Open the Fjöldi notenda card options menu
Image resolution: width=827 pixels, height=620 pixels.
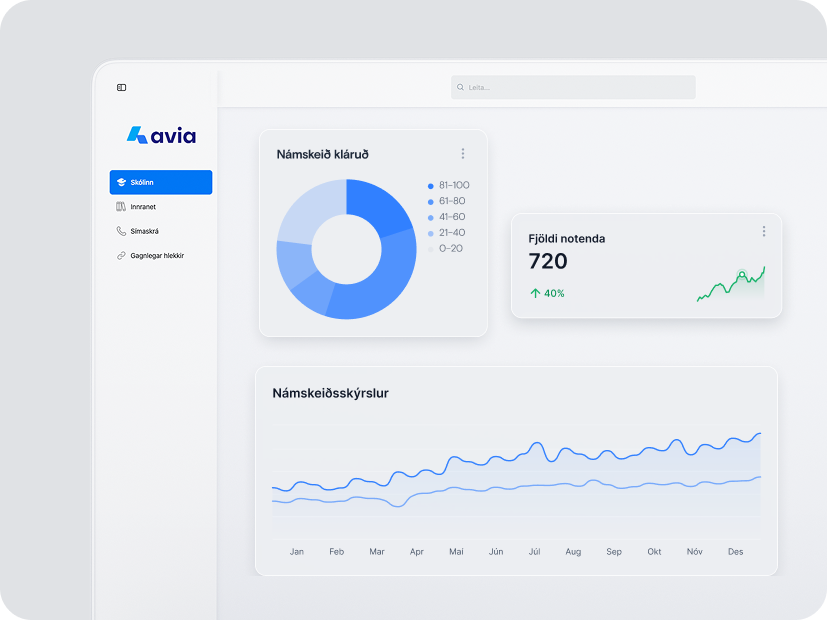click(x=764, y=231)
